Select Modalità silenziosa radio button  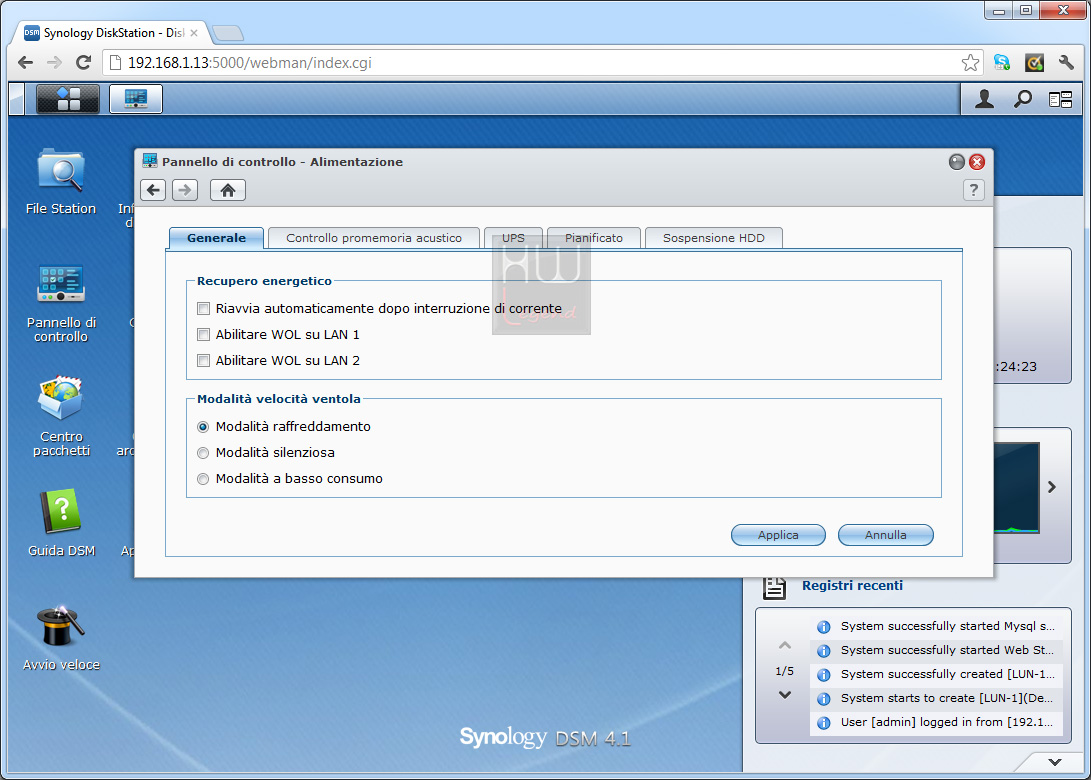click(x=203, y=453)
